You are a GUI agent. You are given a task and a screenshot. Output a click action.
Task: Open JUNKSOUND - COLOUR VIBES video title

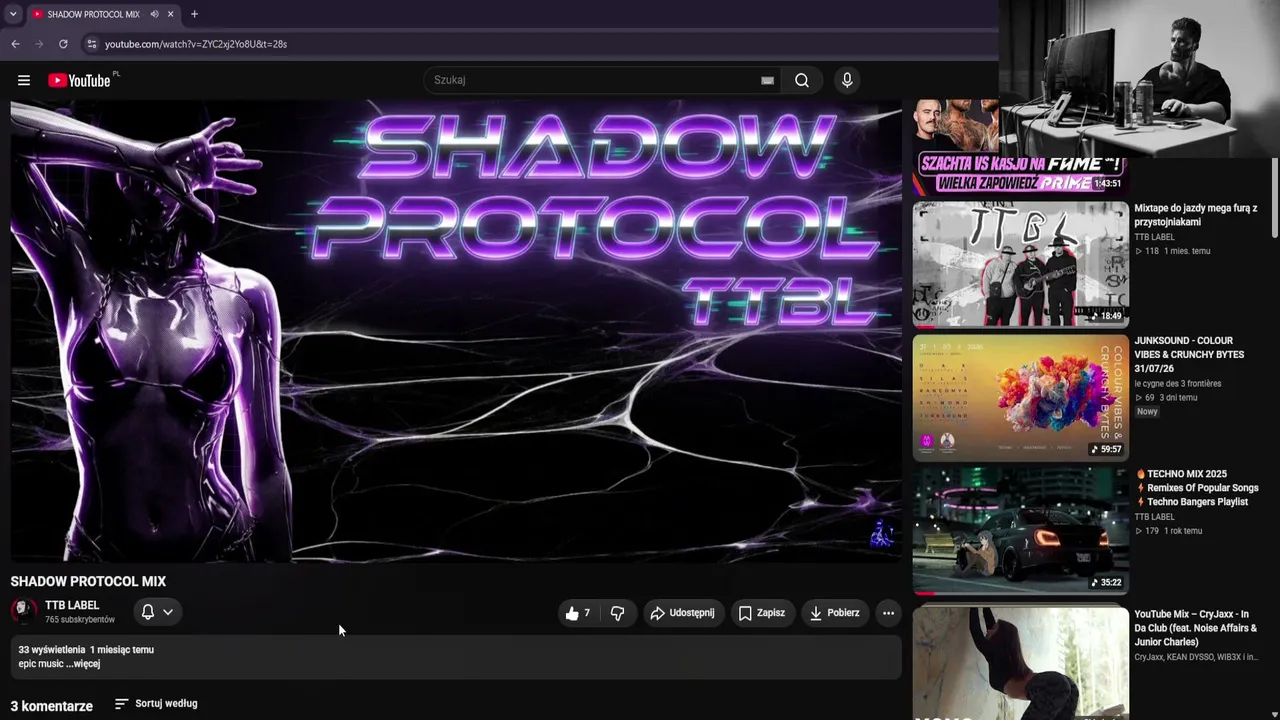tap(1190, 354)
